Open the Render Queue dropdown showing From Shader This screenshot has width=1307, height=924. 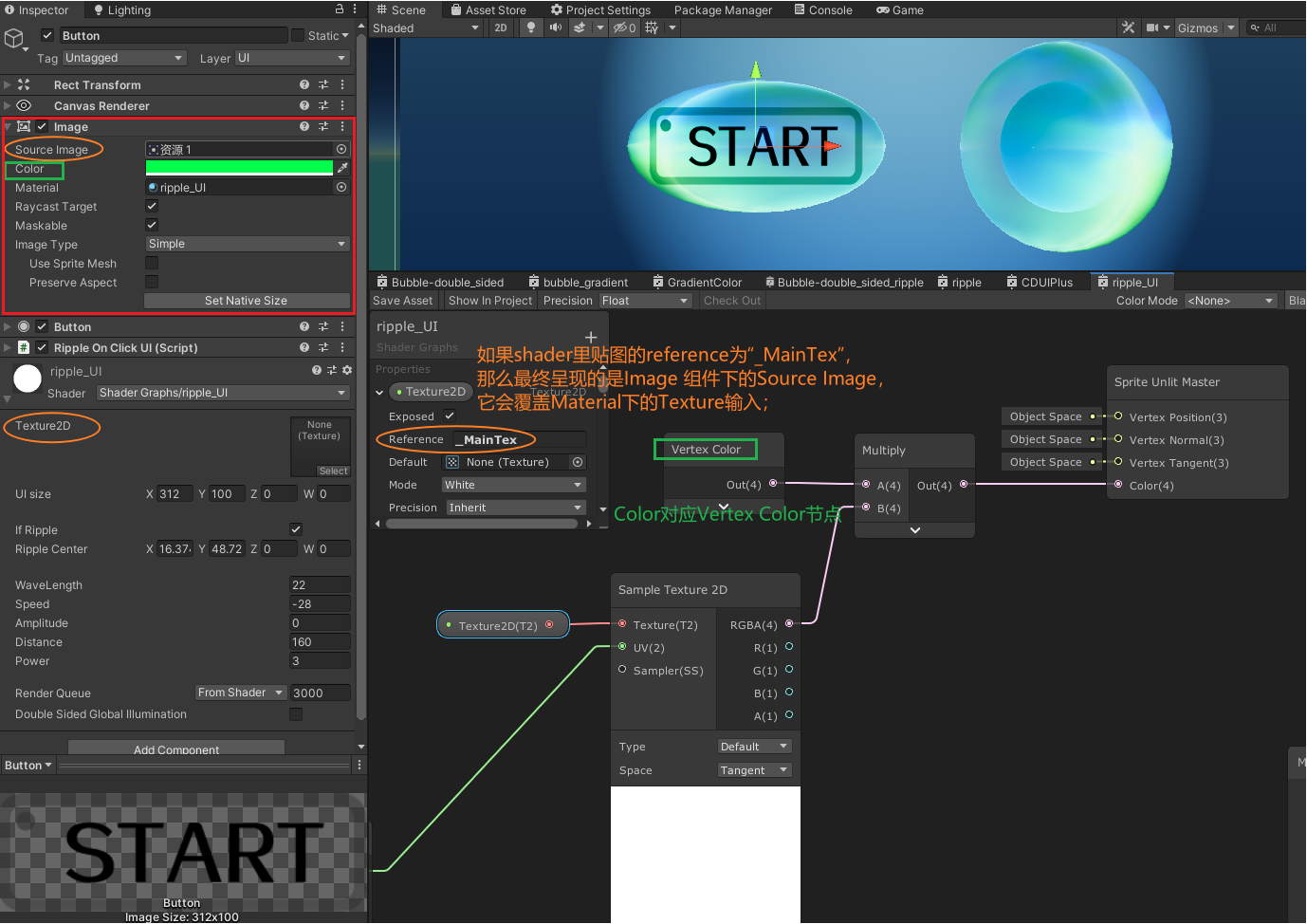pos(240,693)
